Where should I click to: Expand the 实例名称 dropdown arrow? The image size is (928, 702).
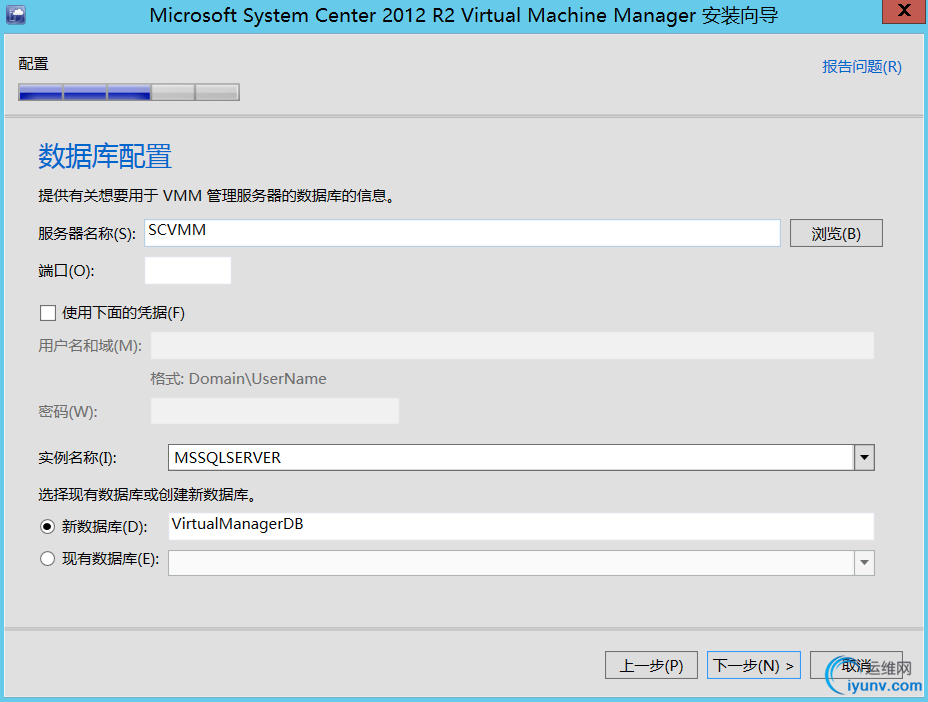(x=864, y=458)
